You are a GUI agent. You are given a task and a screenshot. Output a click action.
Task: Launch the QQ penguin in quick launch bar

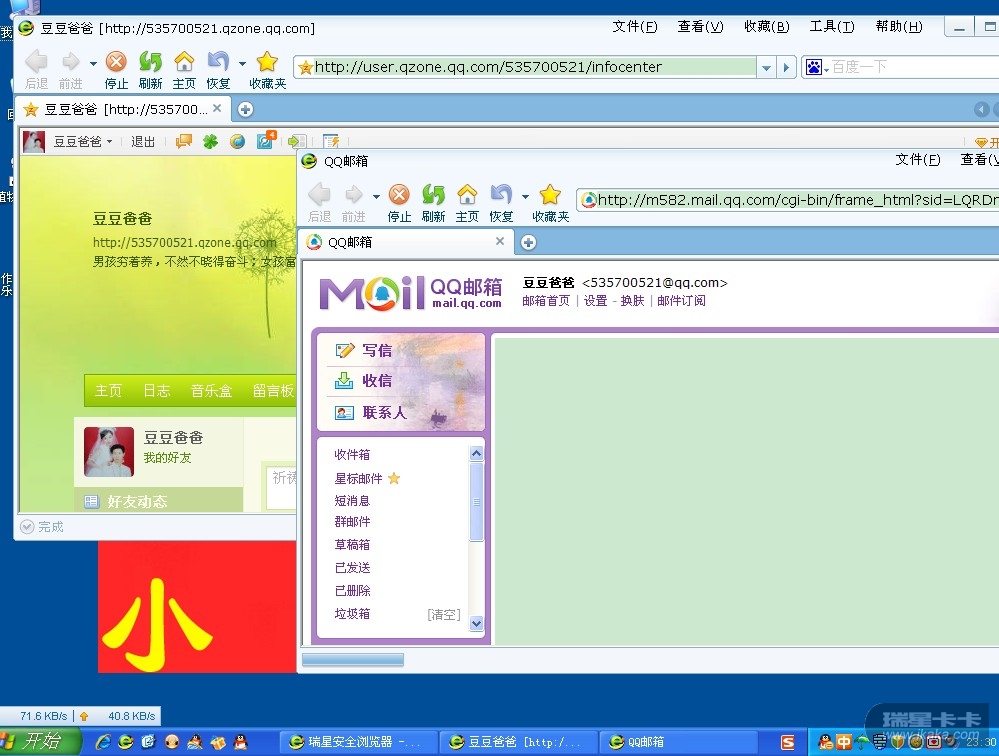pos(240,742)
